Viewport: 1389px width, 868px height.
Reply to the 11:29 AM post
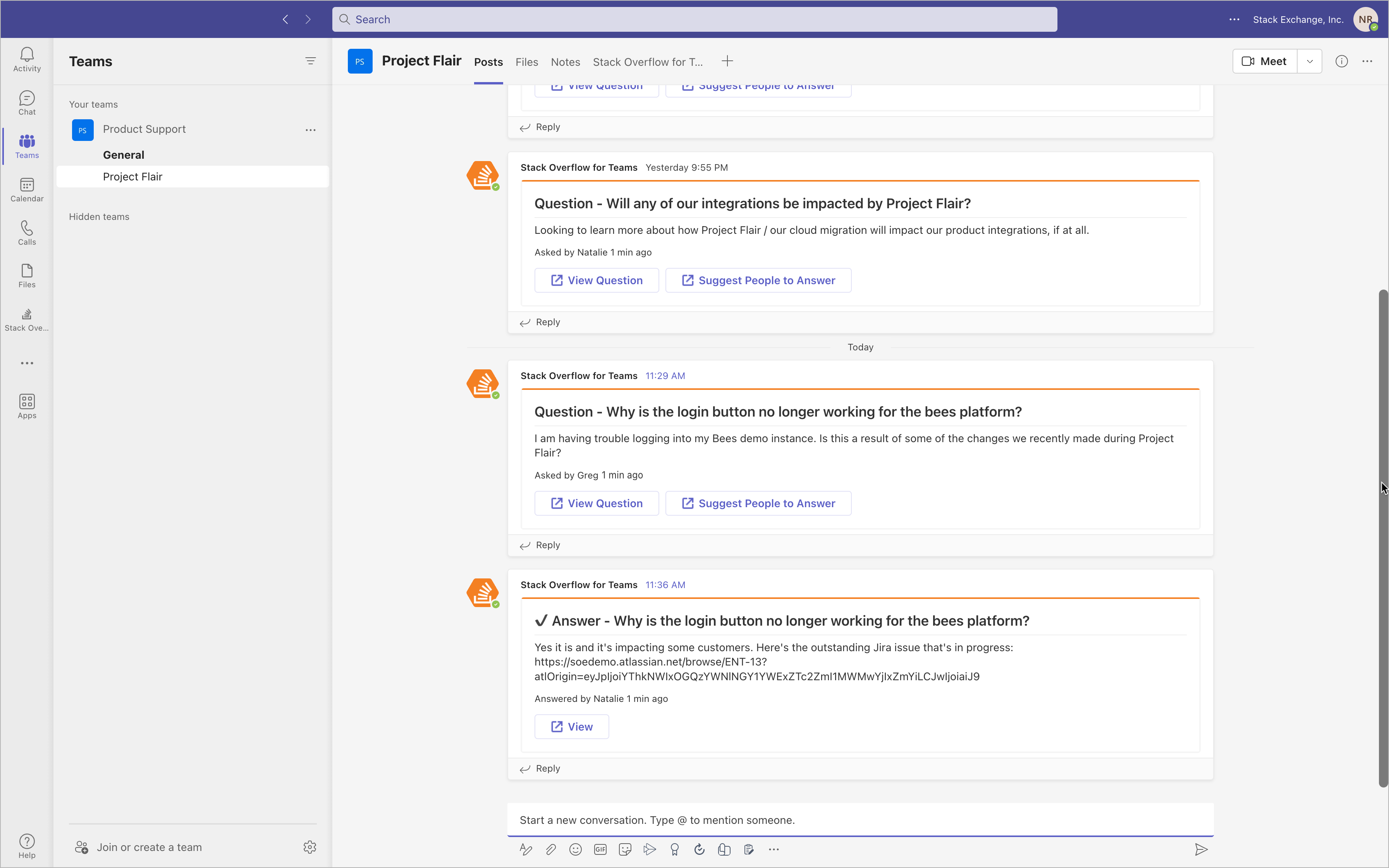tap(540, 546)
